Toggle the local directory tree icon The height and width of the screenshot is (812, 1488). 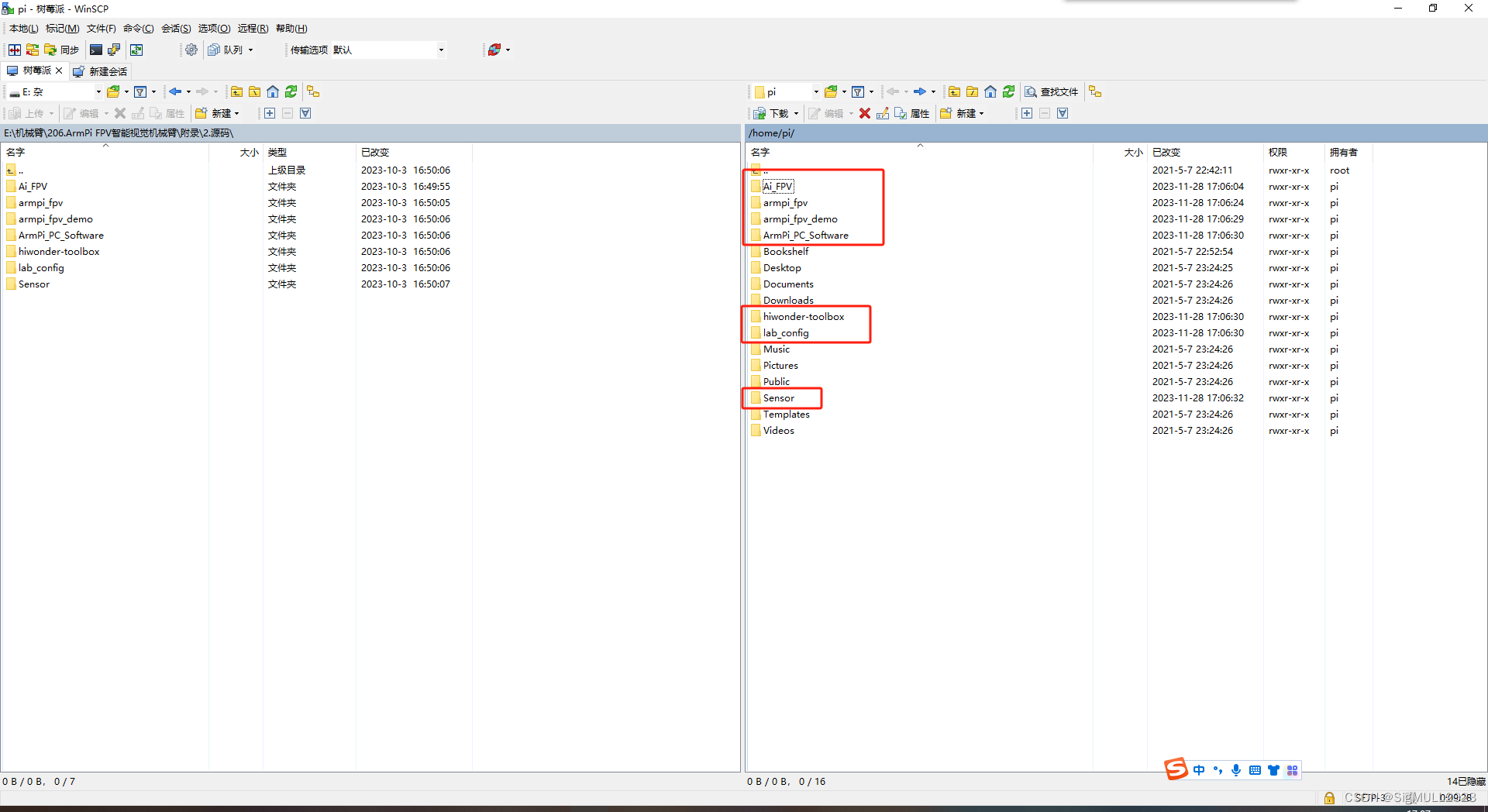click(x=313, y=91)
